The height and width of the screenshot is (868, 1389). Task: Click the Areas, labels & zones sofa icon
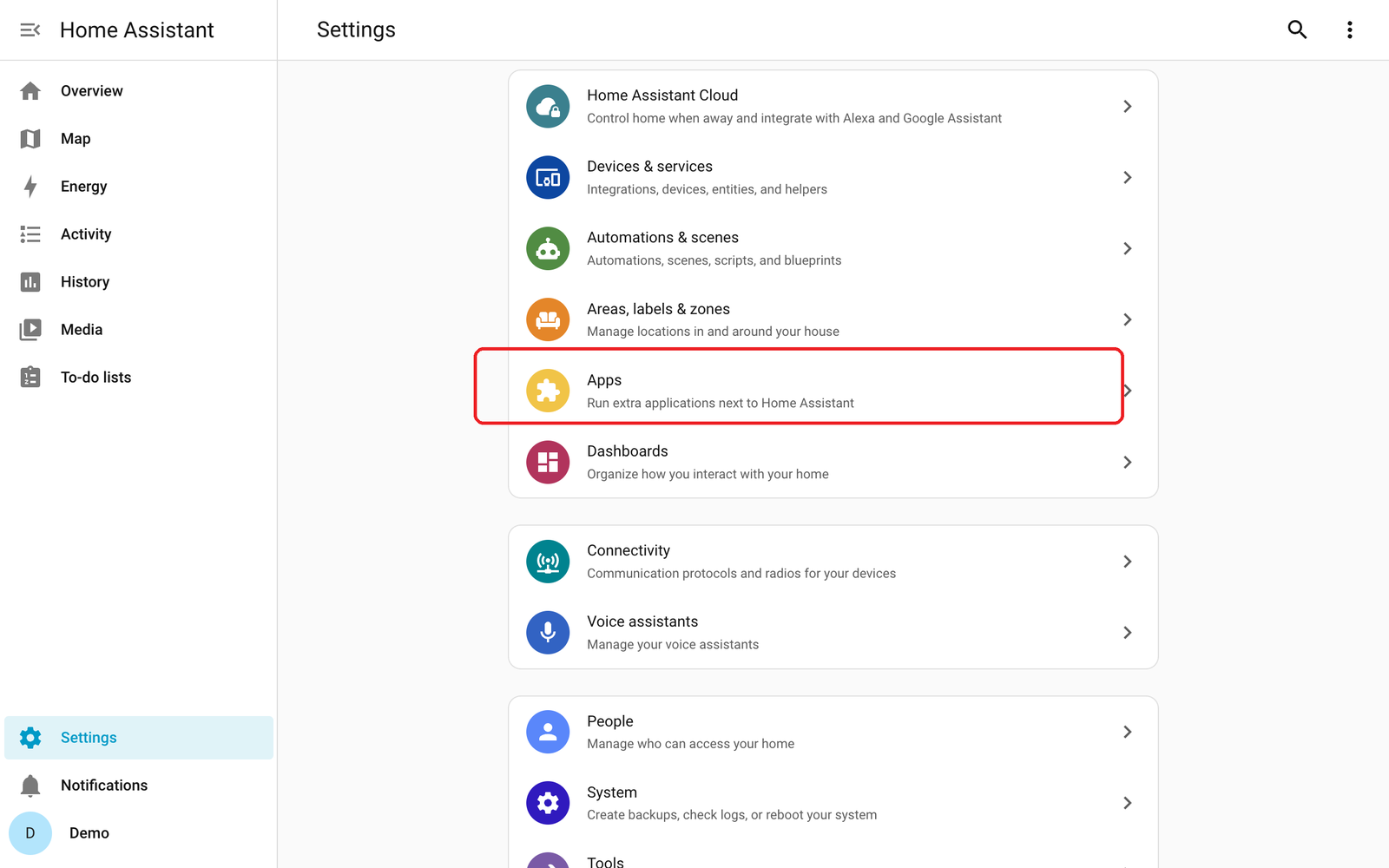548,319
